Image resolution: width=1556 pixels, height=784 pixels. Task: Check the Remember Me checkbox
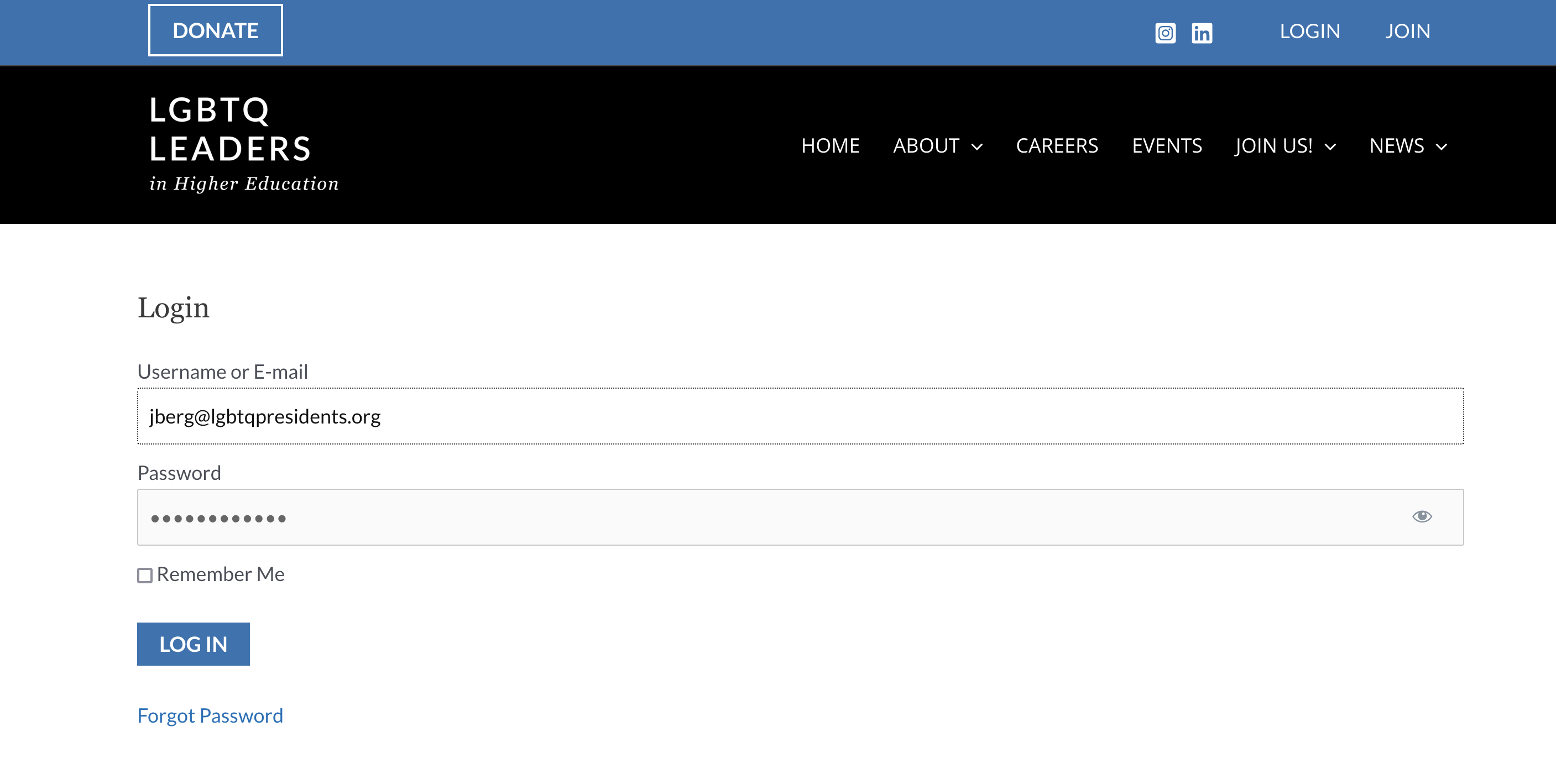145,575
